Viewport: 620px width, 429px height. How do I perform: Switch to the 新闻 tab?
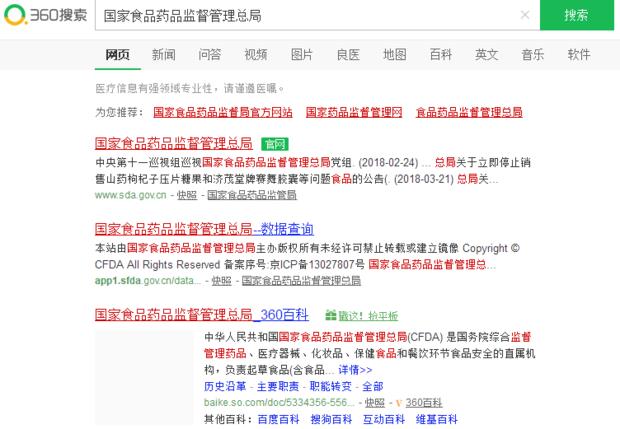(x=163, y=55)
